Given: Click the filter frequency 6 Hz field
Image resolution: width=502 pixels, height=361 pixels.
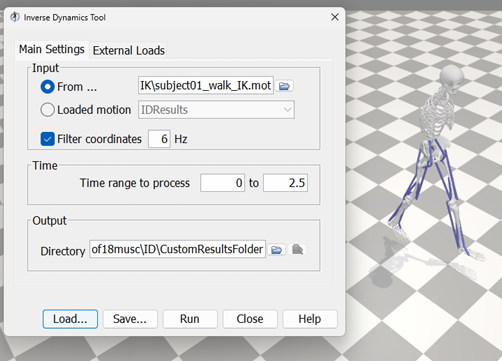Looking at the screenshot, I should pos(159,139).
